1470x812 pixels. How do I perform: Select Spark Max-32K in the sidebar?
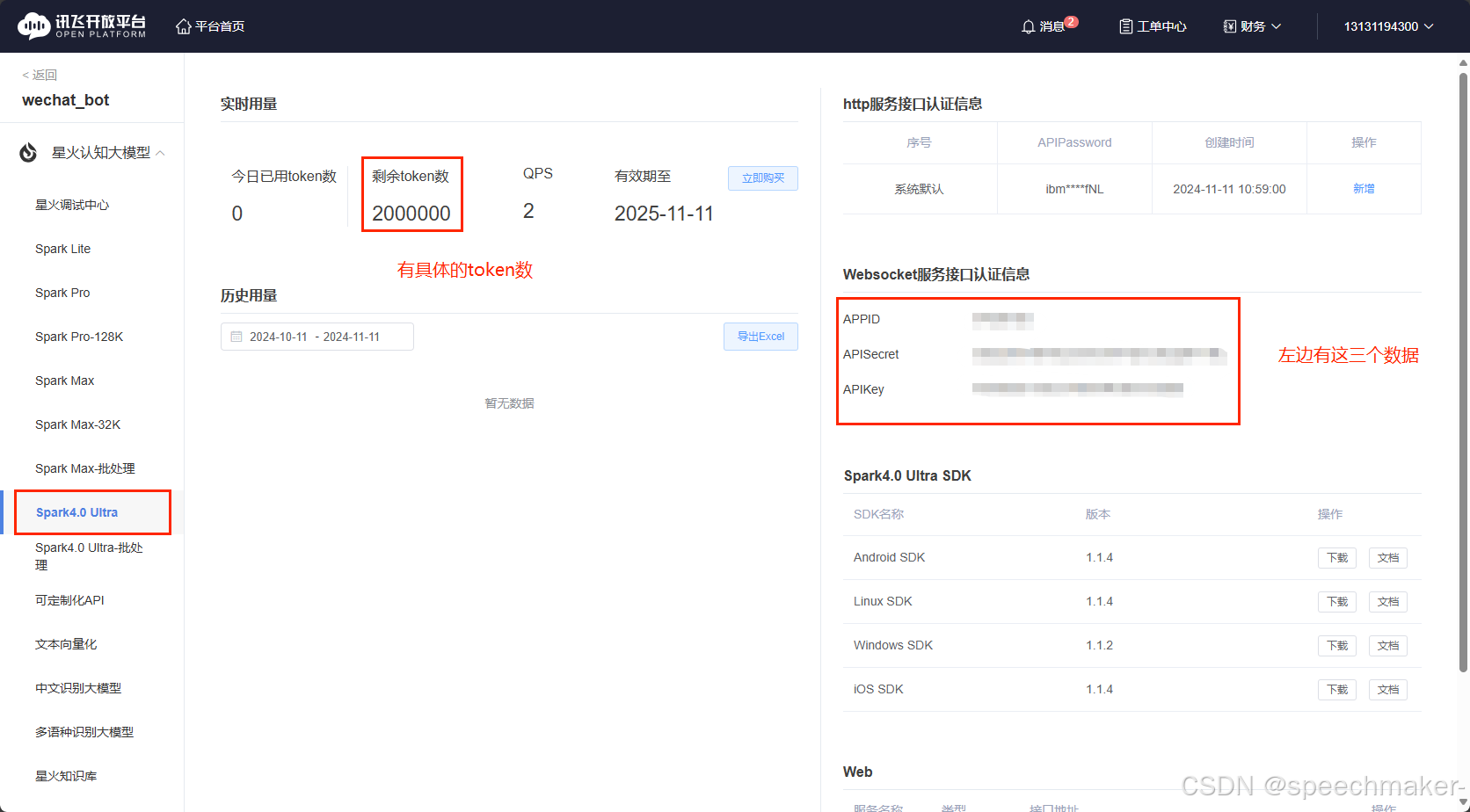point(77,424)
